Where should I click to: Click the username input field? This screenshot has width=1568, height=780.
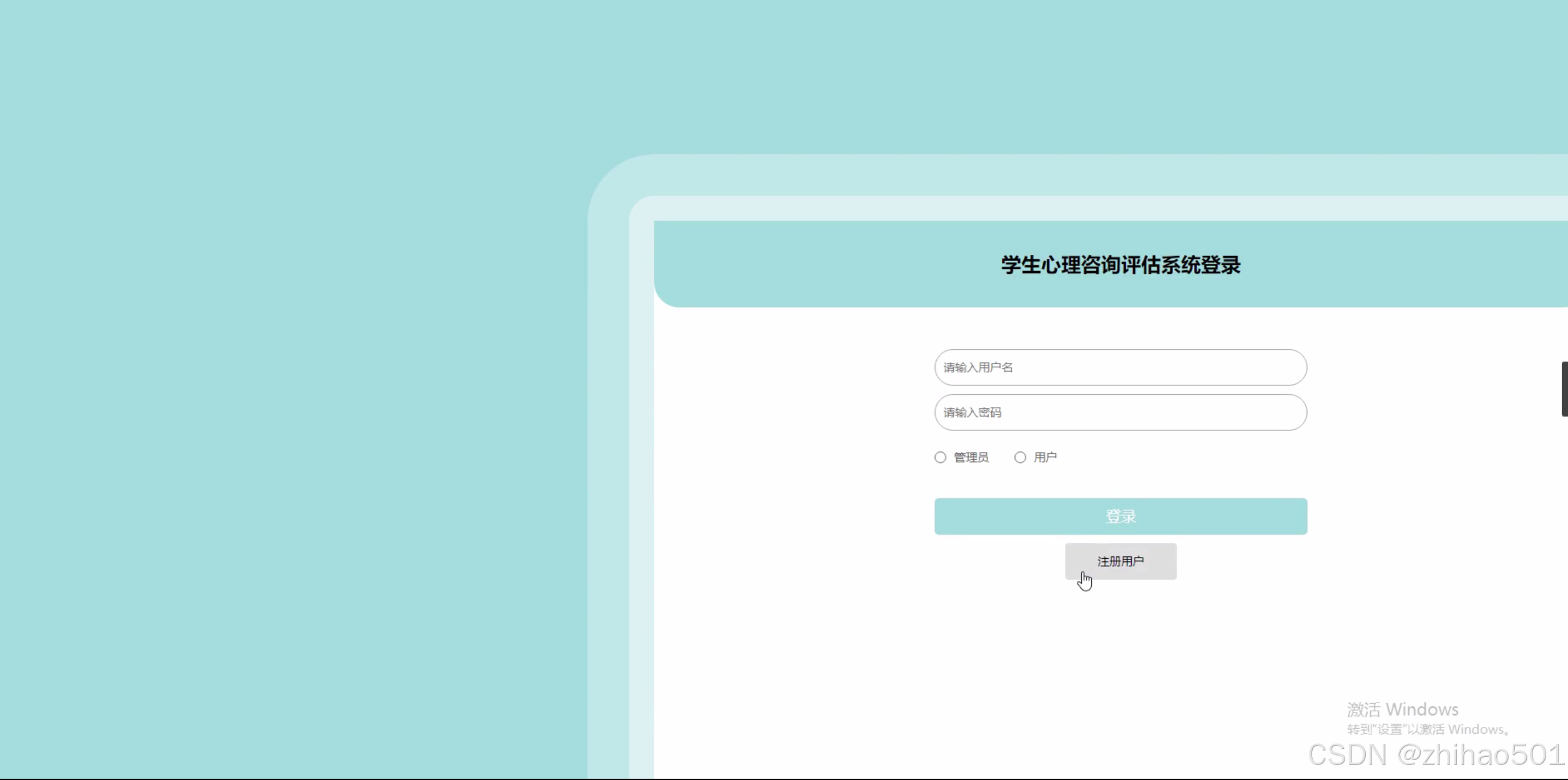click(x=1120, y=367)
